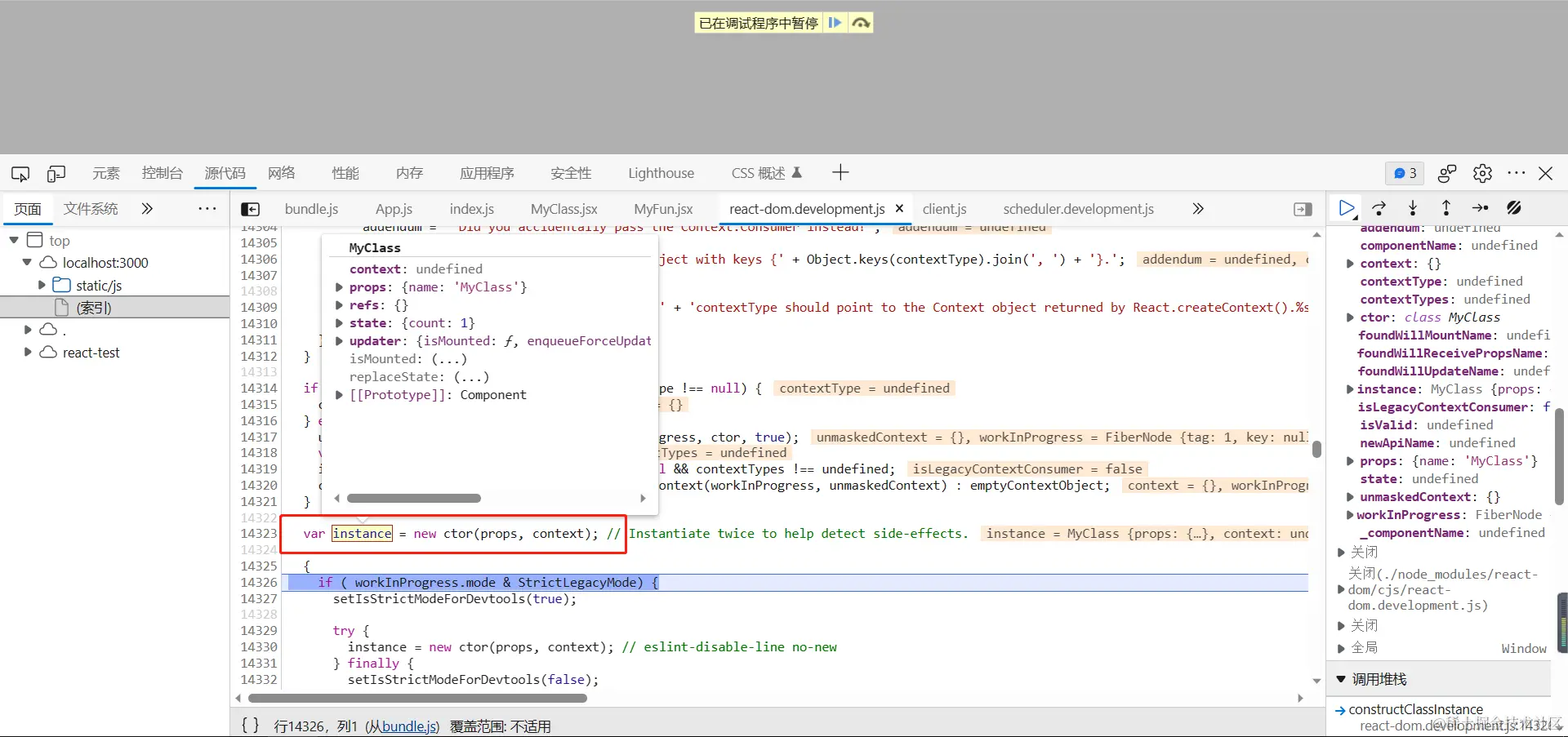
Task: Expand static/js folder
Action: pos(42,285)
